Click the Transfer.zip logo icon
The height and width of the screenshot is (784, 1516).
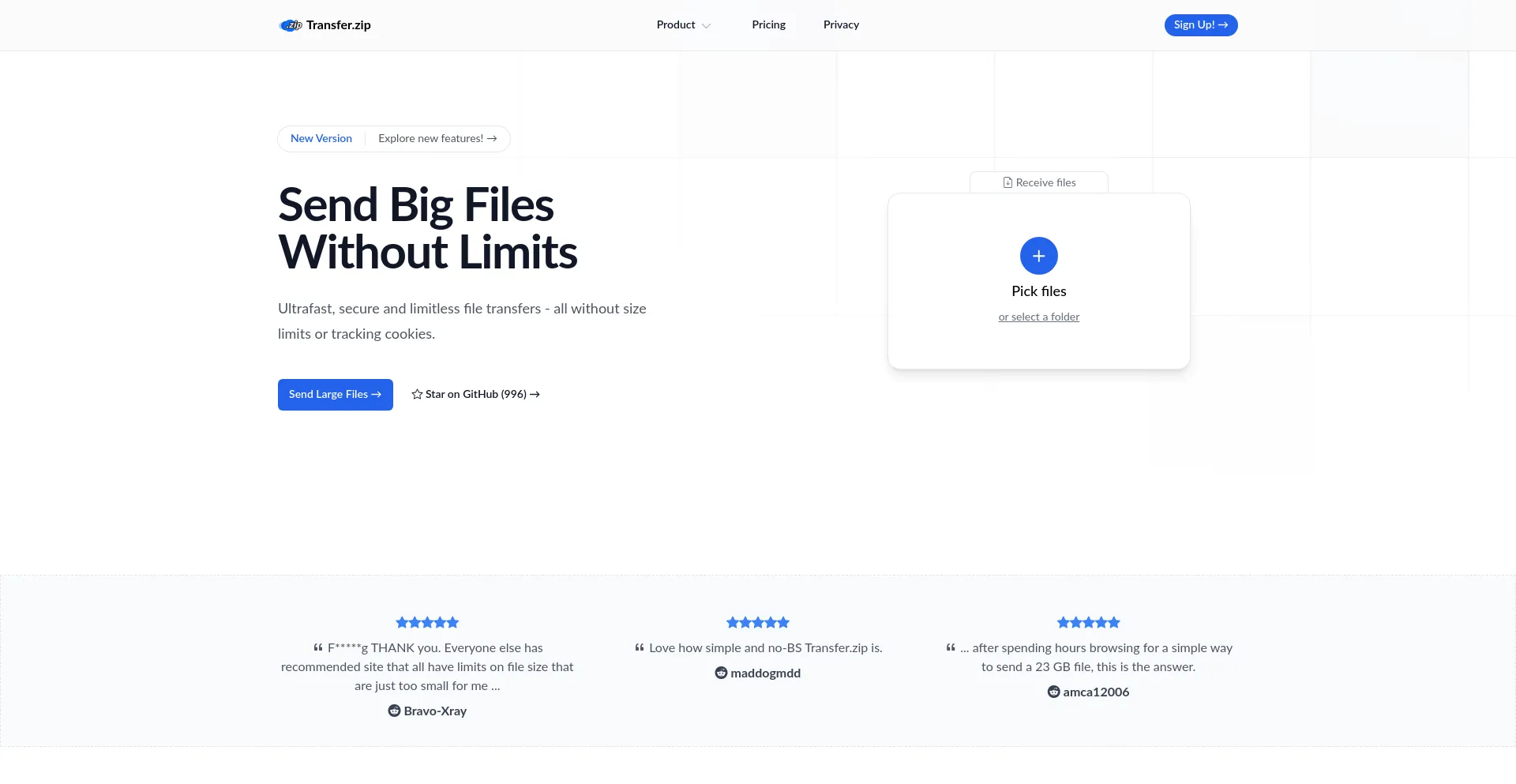point(291,25)
